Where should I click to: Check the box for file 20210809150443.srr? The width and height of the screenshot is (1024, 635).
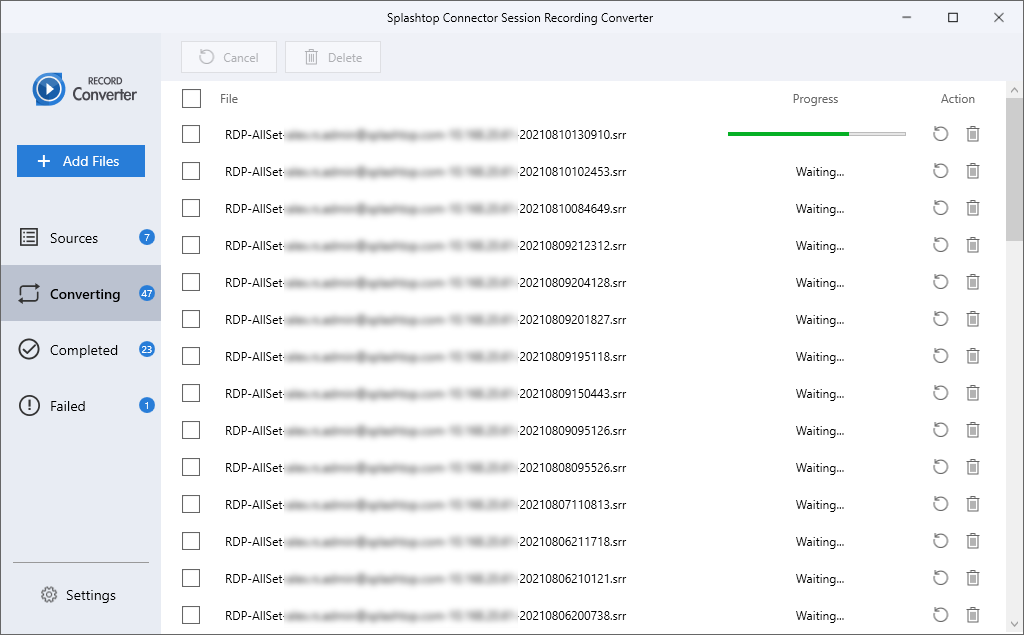point(191,393)
